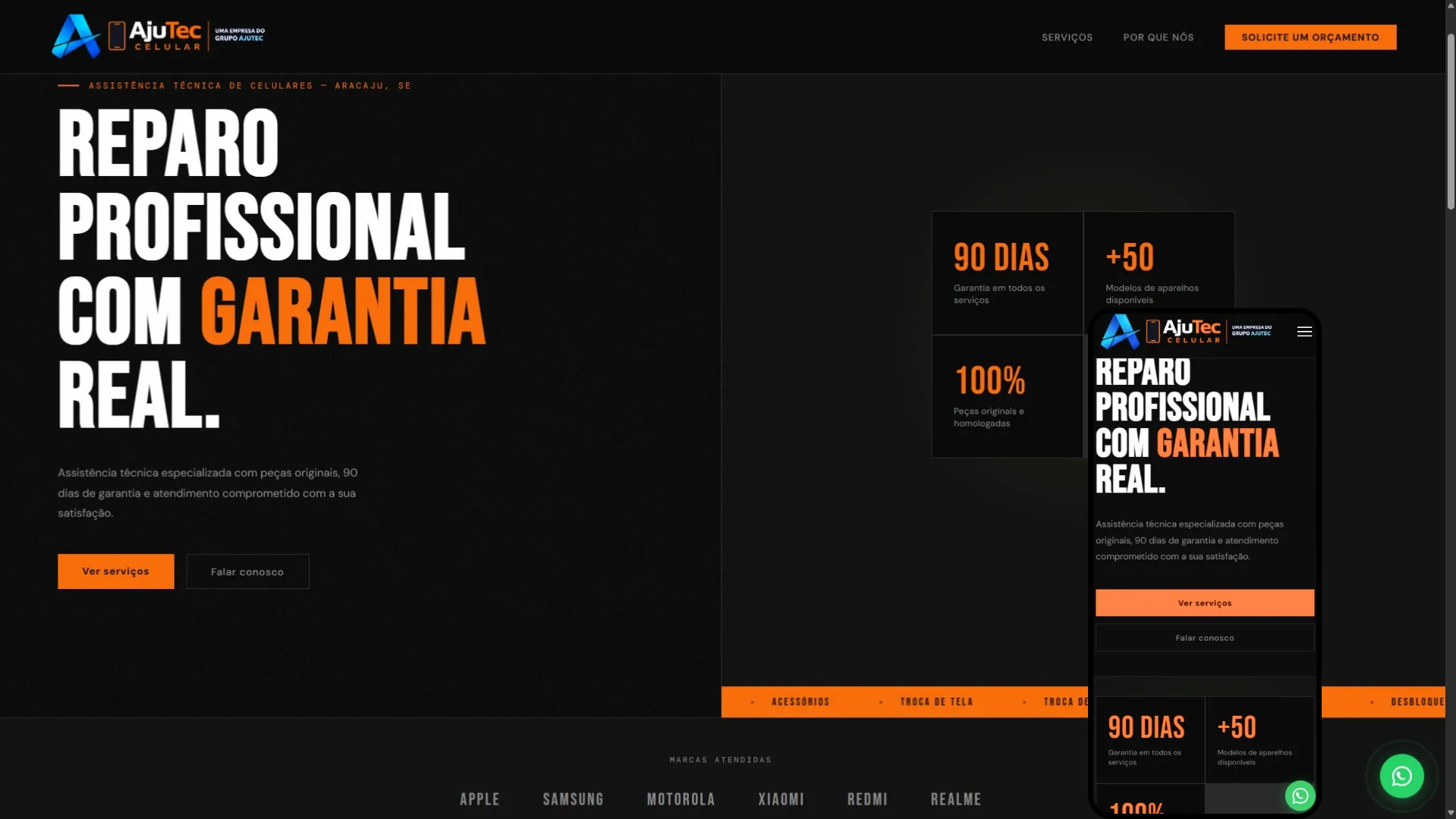Tap Falar conosco in the mobile preview

[x=1204, y=638]
